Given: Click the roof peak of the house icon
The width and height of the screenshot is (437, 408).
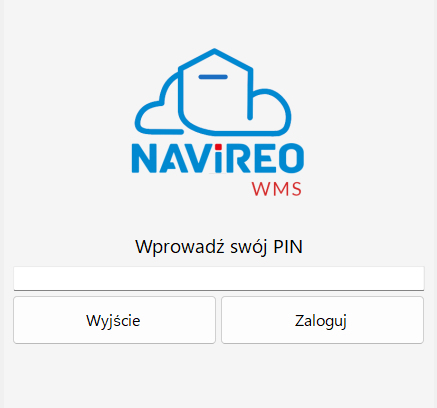Looking at the screenshot, I should 214,51.
